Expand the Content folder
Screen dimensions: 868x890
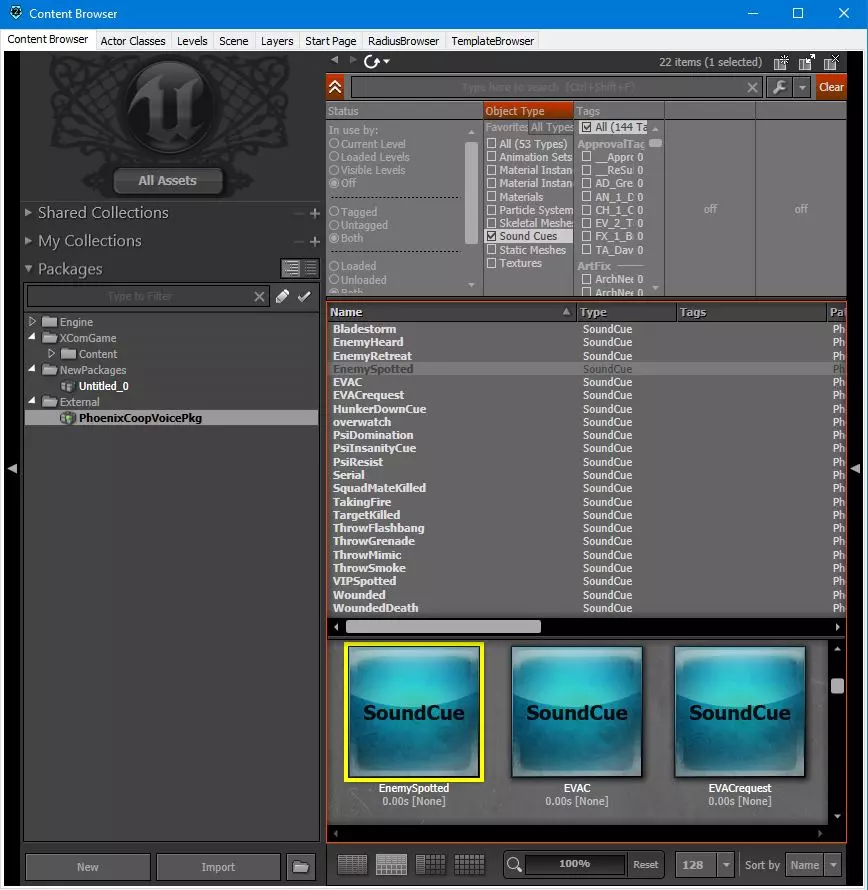(52, 353)
